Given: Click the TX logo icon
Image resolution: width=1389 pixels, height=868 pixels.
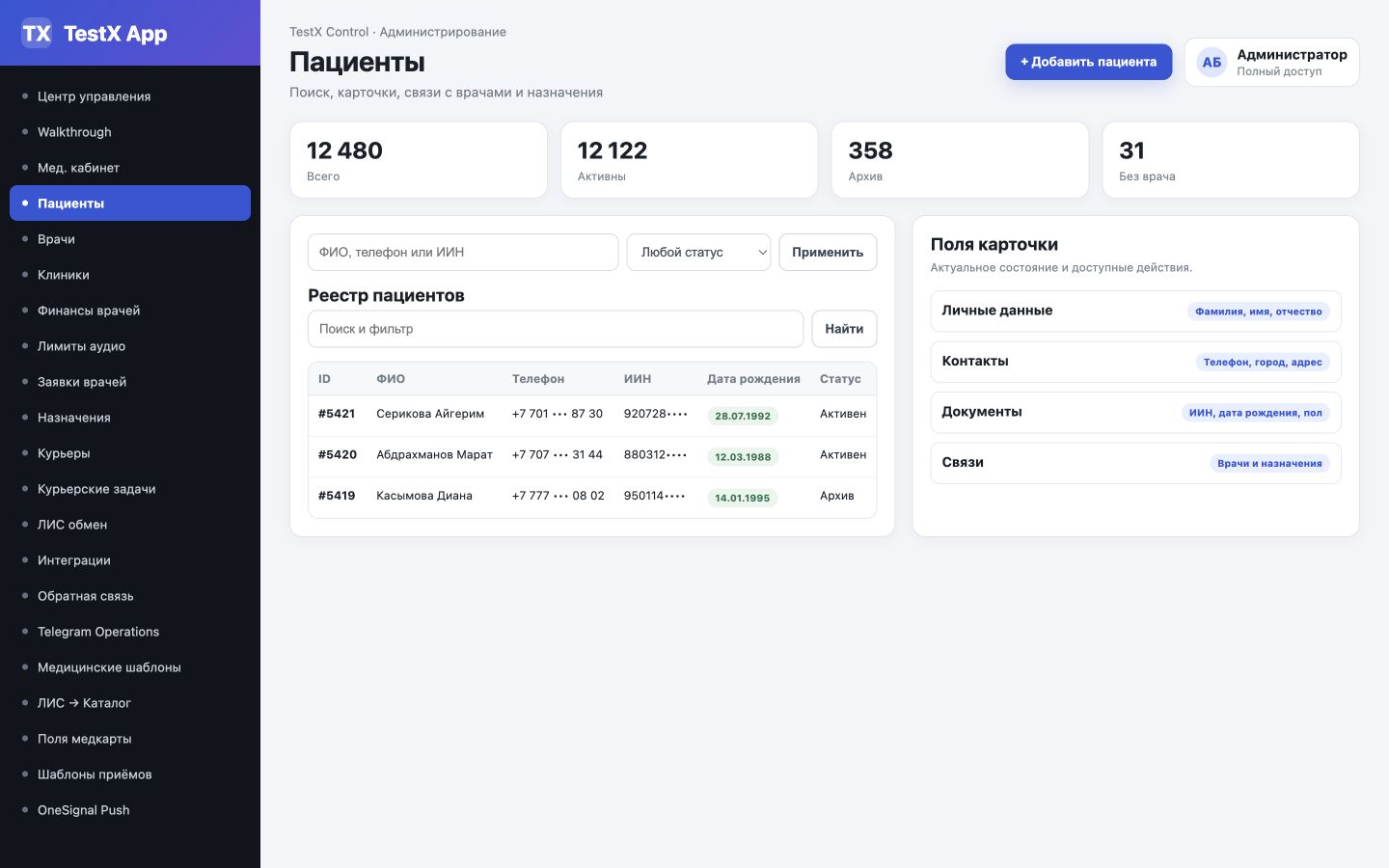Looking at the screenshot, I should coord(37,34).
